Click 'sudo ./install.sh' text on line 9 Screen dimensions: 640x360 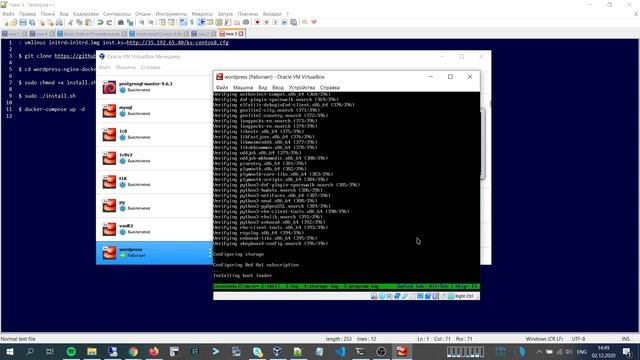click(50, 96)
